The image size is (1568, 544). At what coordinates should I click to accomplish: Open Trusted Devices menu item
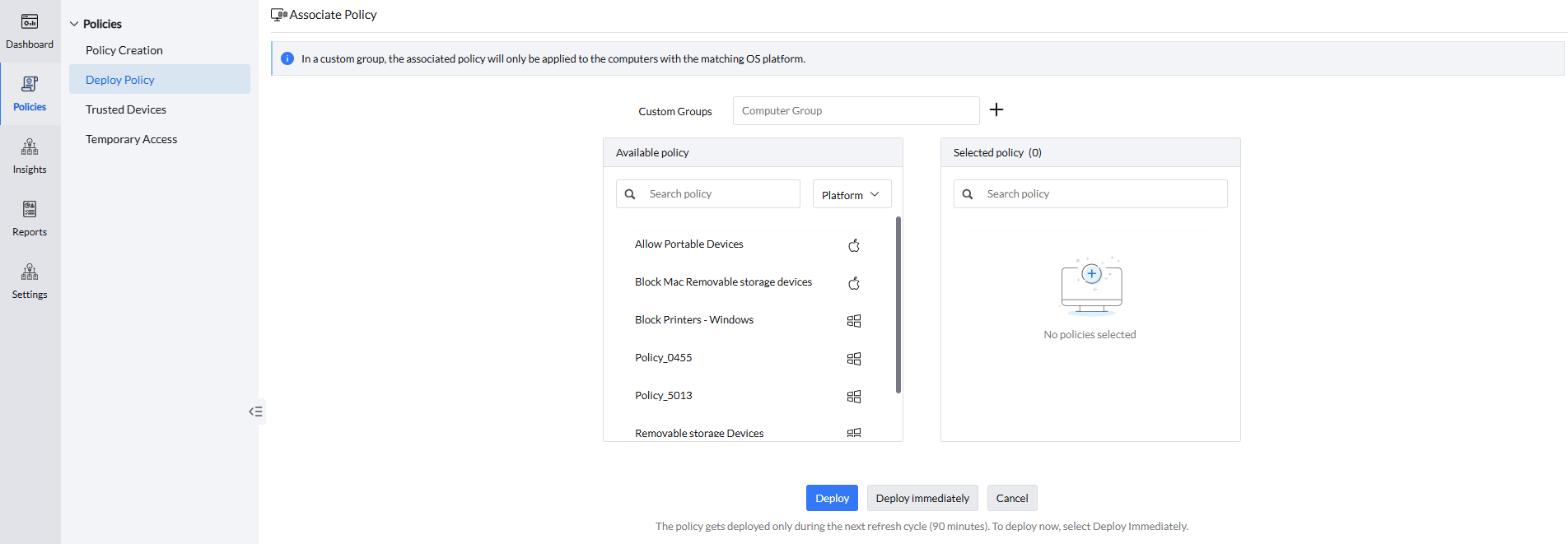[x=126, y=109]
